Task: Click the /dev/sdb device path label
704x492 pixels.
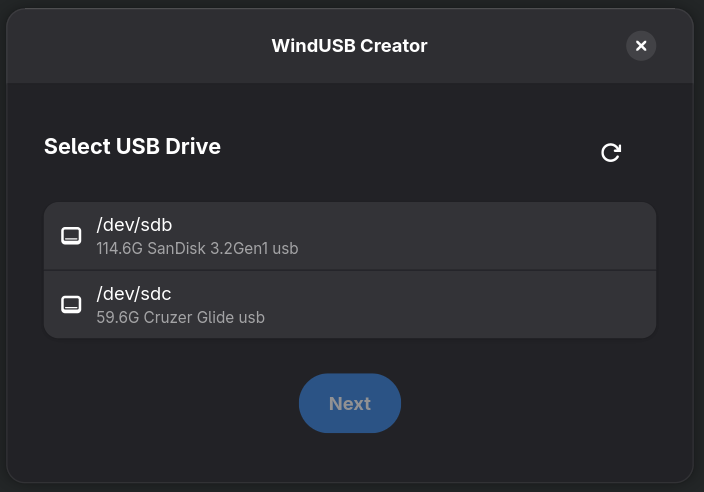Action: point(127,225)
